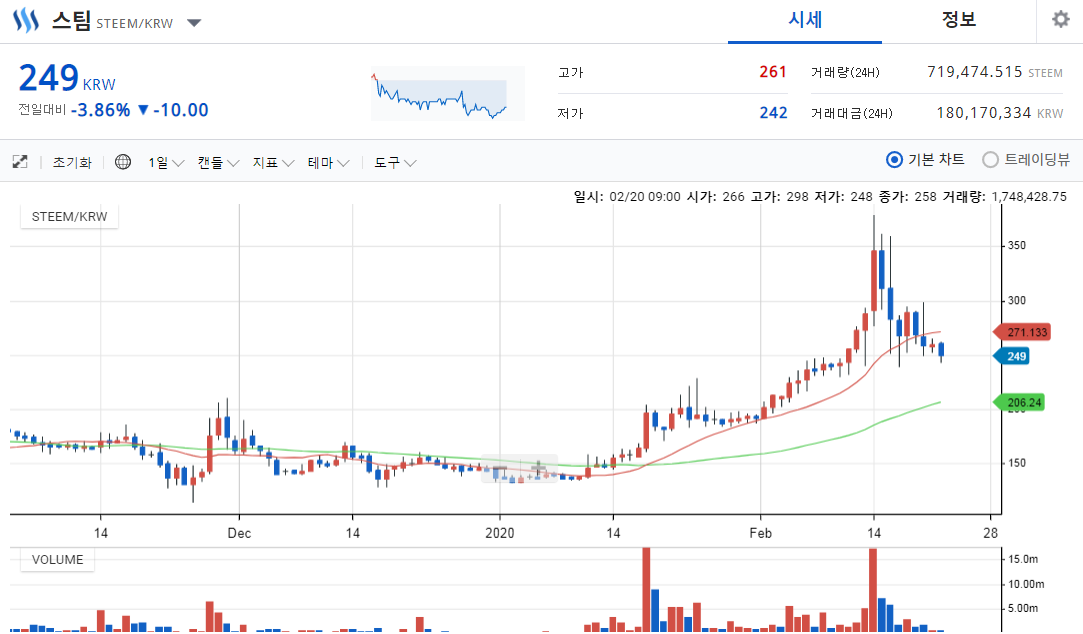Click the 02/20 09:00 candle info readout
This screenshot has height=634, width=1083.
pyautogui.click(x=820, y=197)
